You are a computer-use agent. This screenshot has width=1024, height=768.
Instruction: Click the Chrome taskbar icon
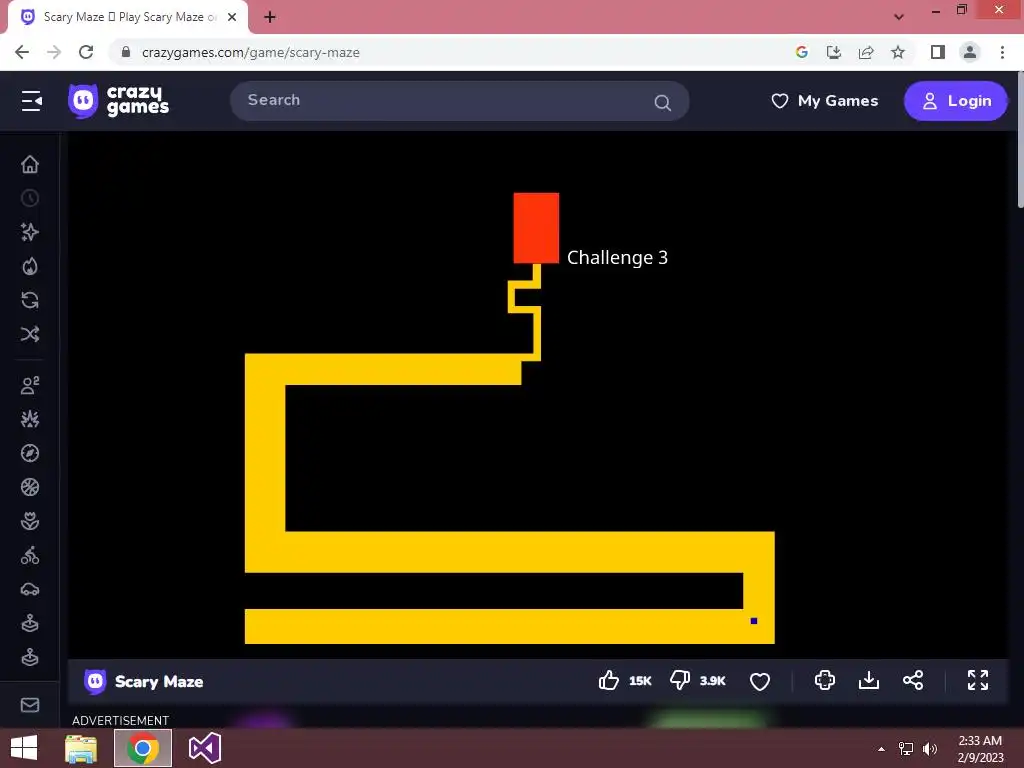[x=143, y=748]
